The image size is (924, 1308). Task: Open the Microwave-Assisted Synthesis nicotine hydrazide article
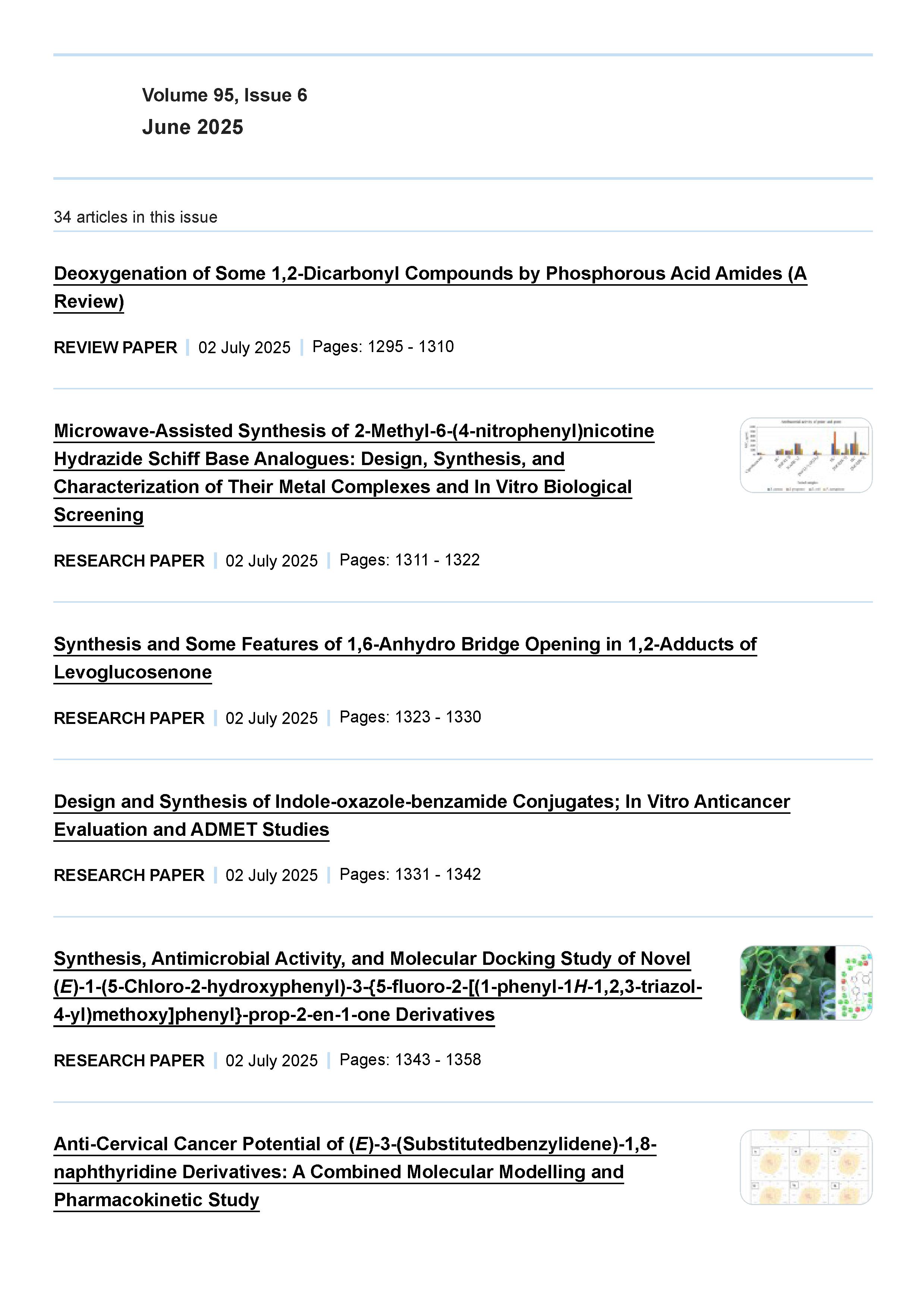(x=353, y=431)
